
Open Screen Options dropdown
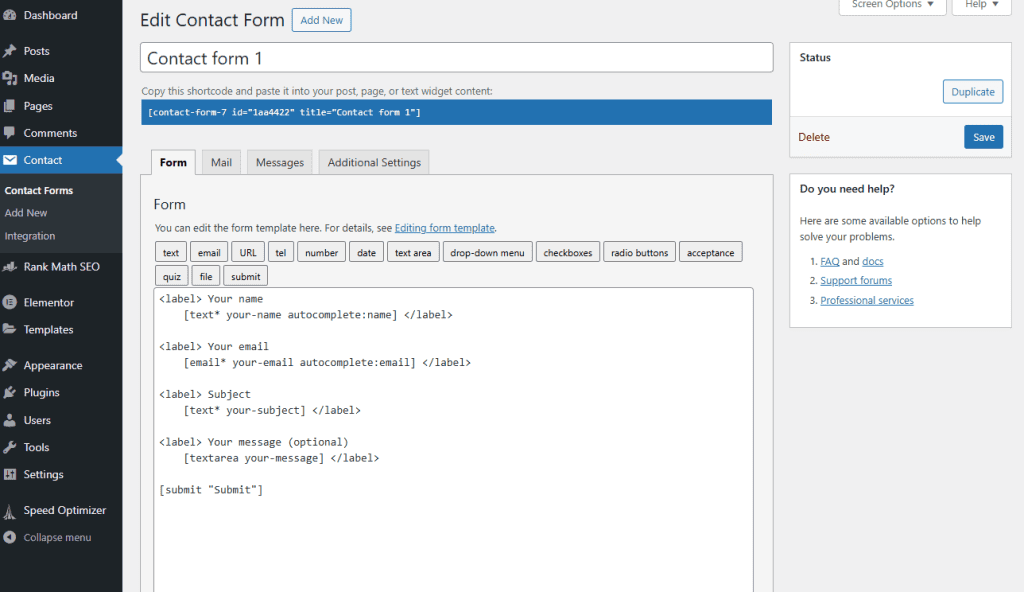tap(892, 5)
